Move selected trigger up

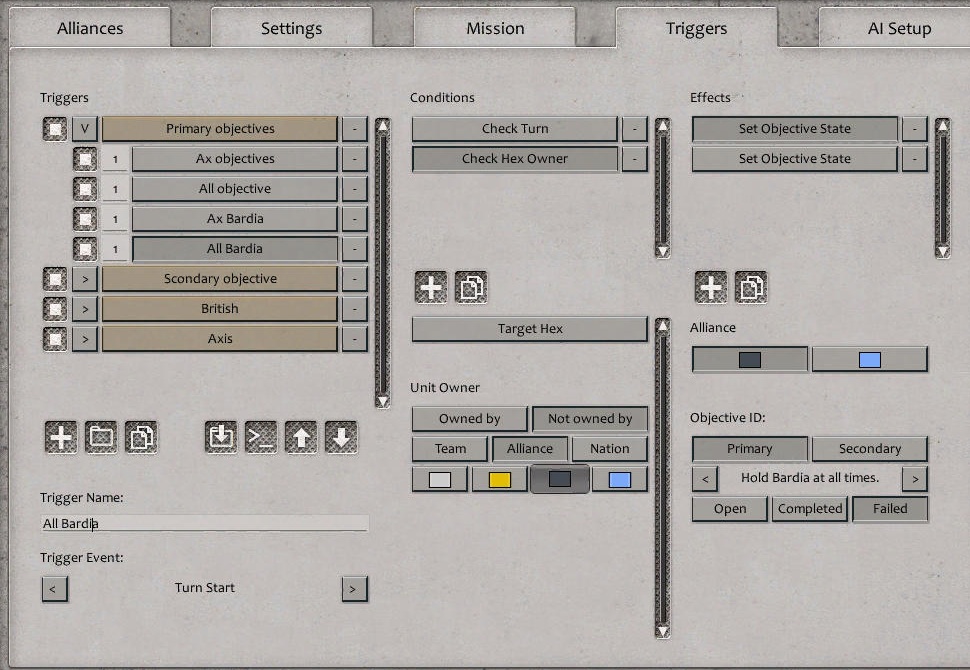301,437
